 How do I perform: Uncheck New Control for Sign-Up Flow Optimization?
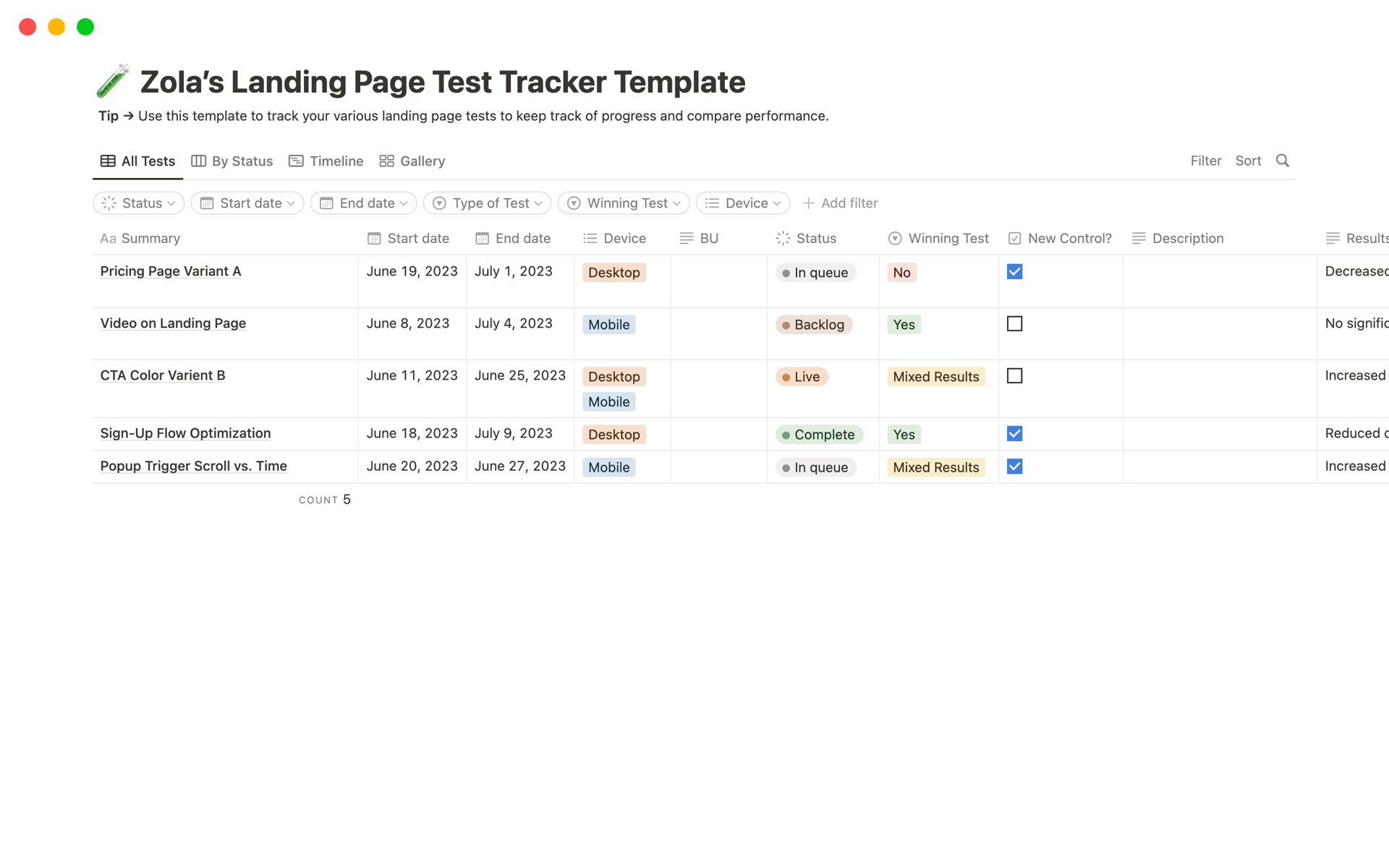click(1015, 433)
